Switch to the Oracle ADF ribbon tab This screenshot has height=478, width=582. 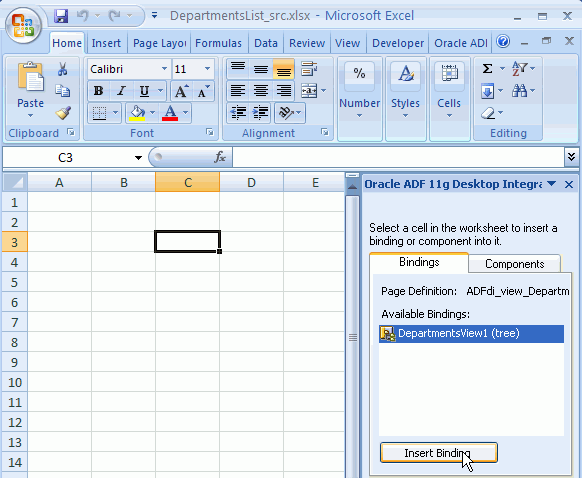(x=461, y=43)
